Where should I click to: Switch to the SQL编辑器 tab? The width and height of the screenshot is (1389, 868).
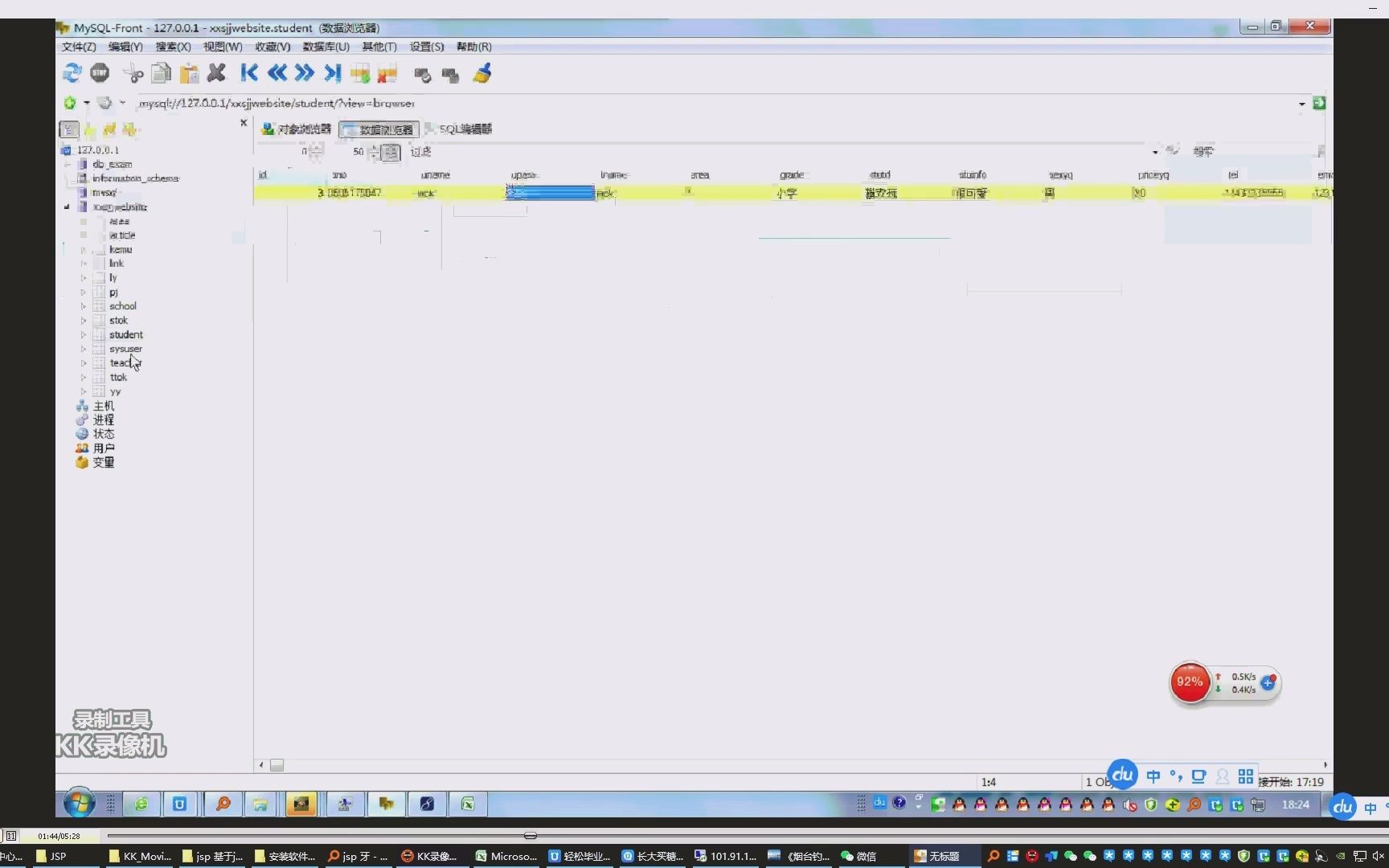coord(458,129)
